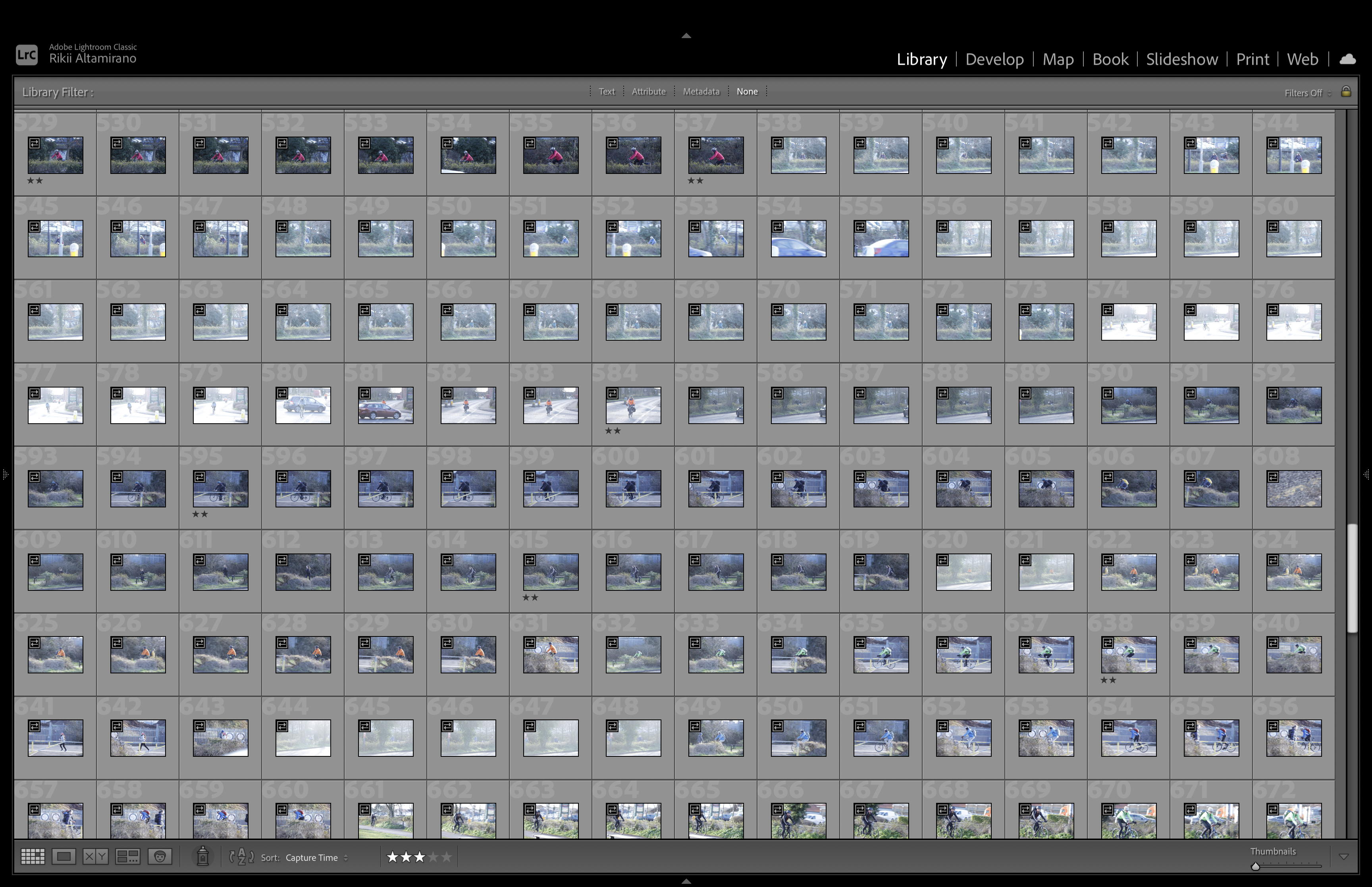Select photo thumbnail number 584
Screen dimensions: 1372x887
633,405
